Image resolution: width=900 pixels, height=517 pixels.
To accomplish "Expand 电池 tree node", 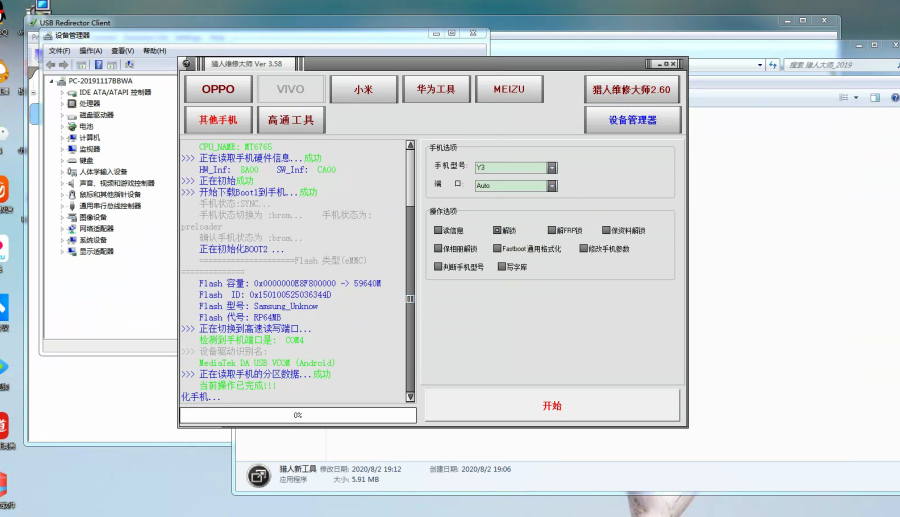I will pyautogui.click(x=63, y=126).
